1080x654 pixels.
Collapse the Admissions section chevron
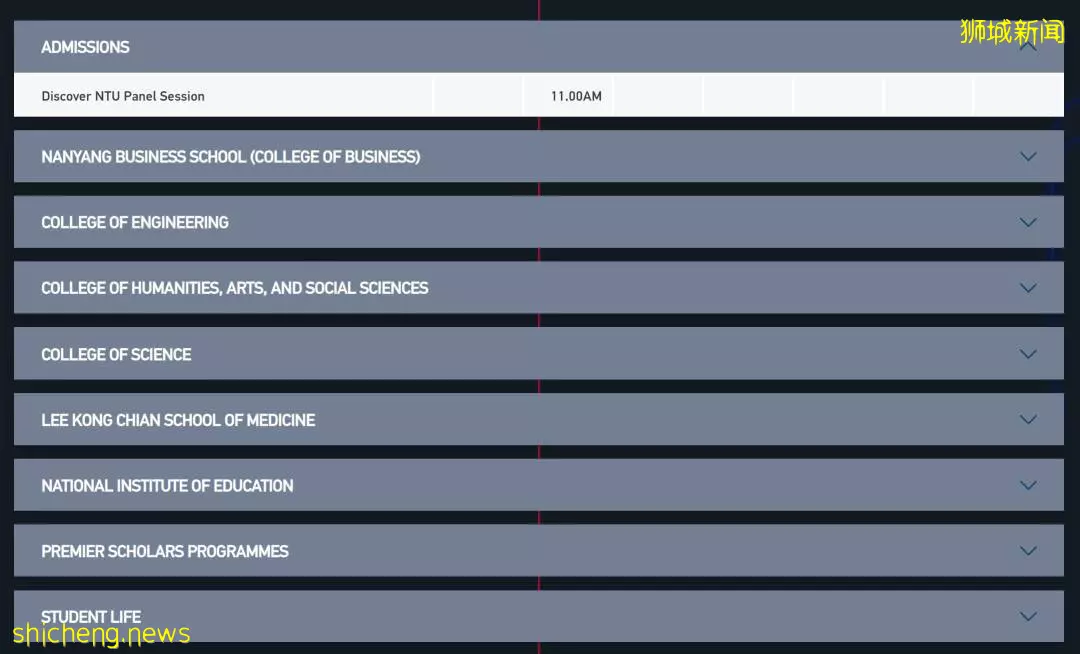pyautogui.click(x=1028, y=47)
